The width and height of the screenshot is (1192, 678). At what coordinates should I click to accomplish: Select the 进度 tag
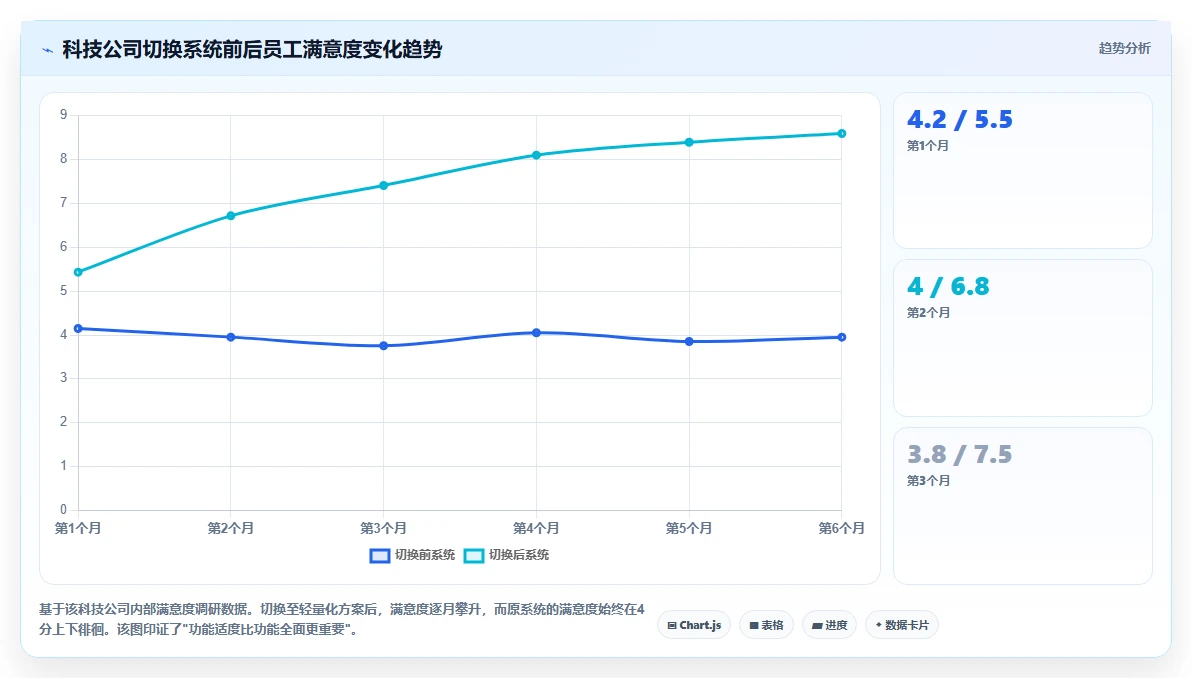(829, 625)
